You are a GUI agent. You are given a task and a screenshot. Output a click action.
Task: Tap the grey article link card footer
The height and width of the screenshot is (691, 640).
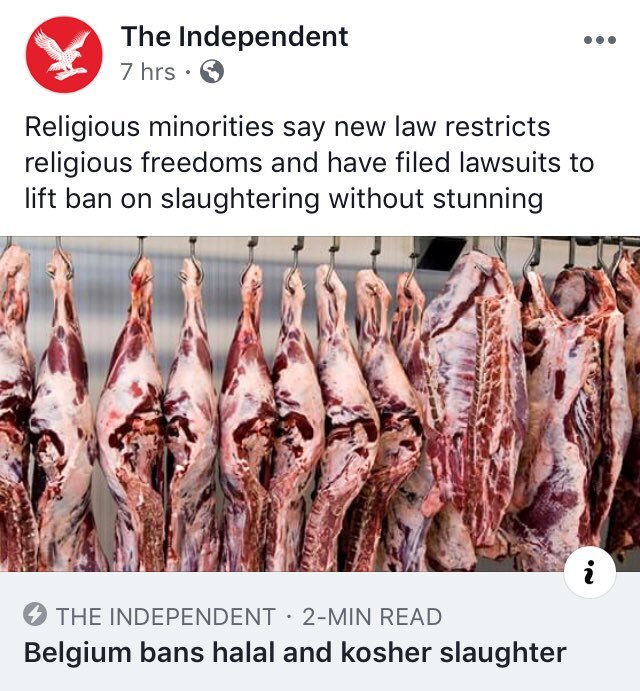(x=320, y=631)
